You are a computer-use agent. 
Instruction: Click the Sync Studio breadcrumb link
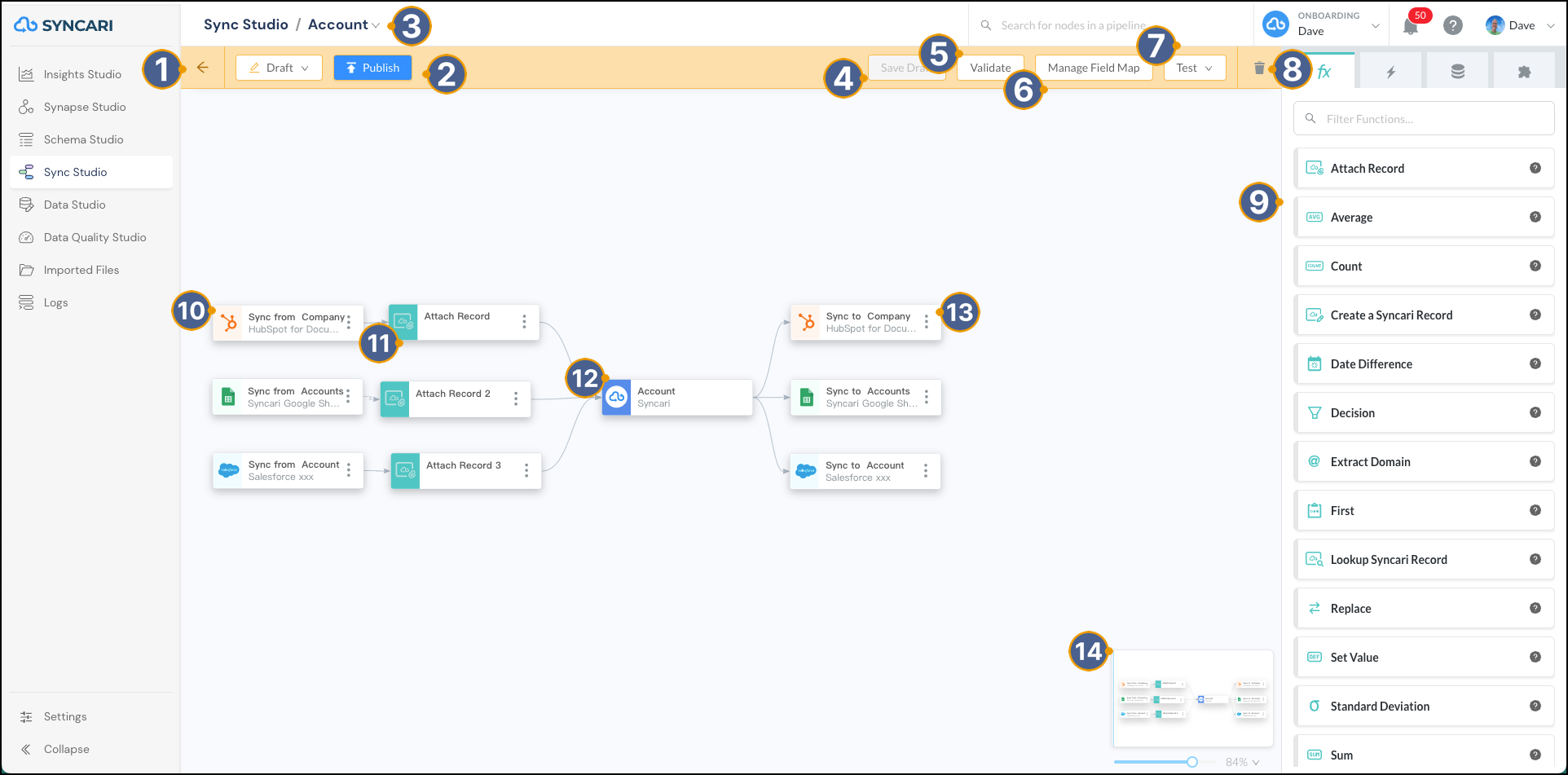(246, 24)
